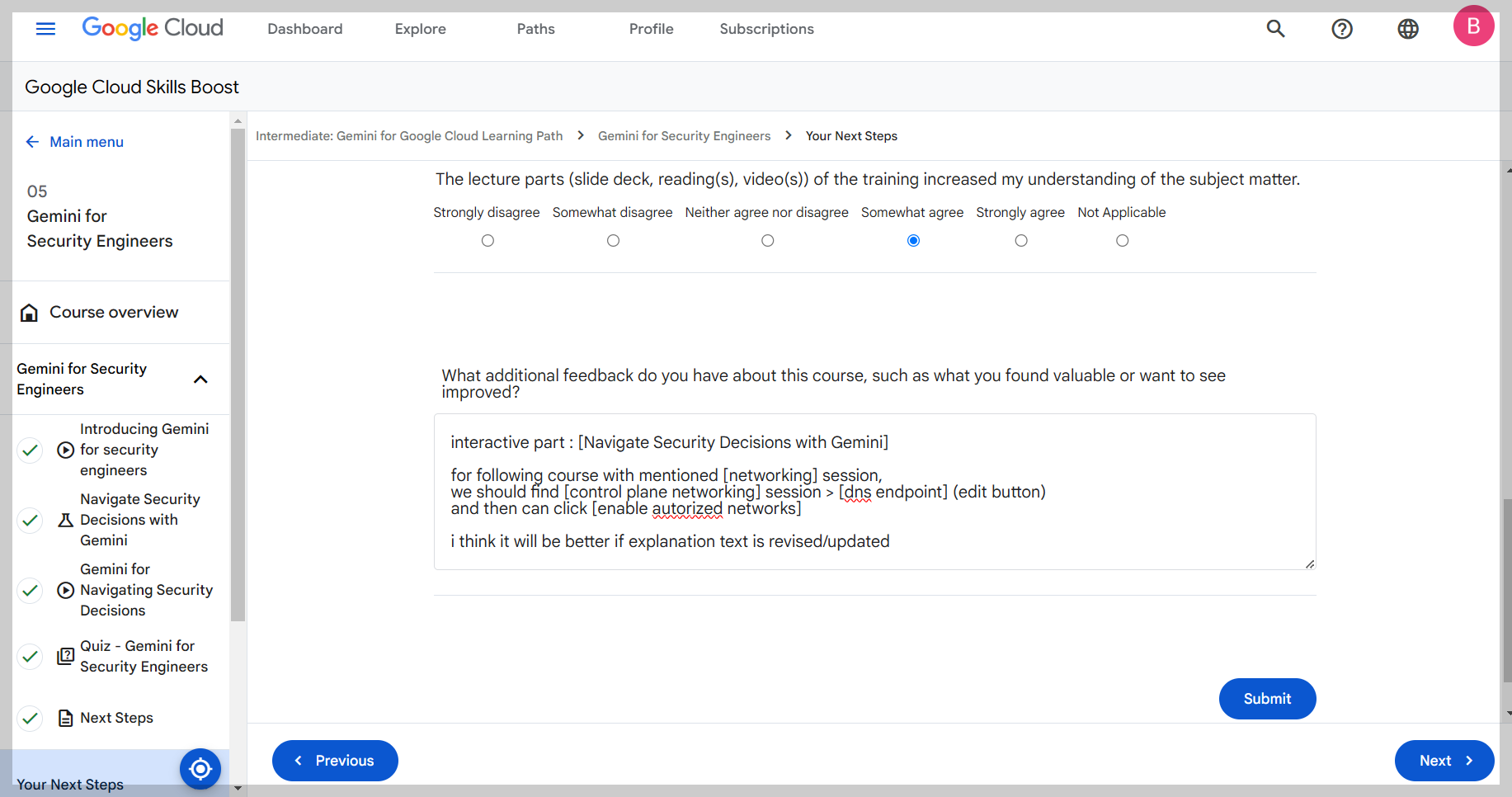Click the completed checkmark for Introducing Gemini
This screenshot has width=1512, height=797.
pos(31,450)
